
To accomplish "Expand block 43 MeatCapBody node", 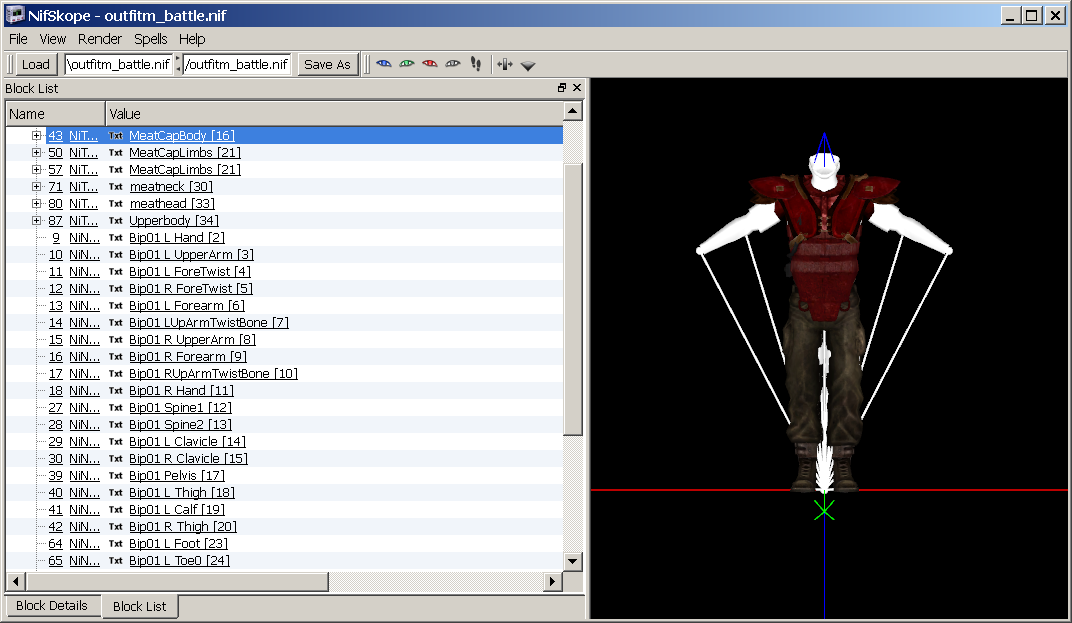I will [x=36, y=135].
